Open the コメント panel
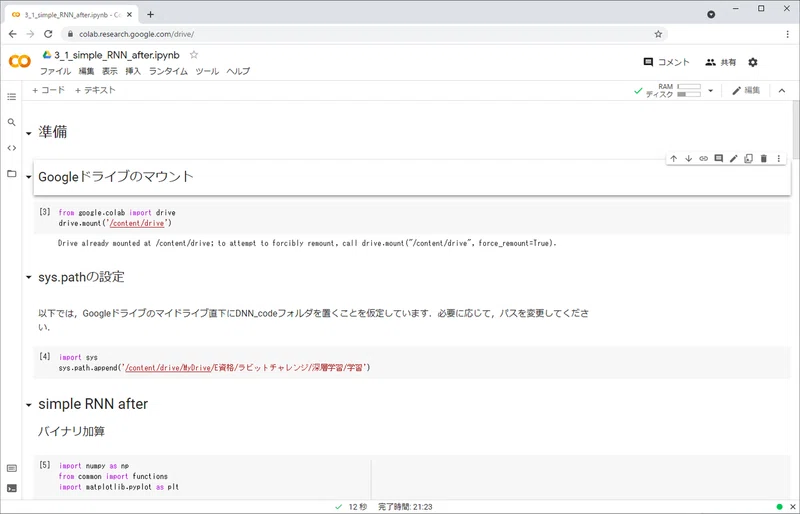 pos(666,62)
